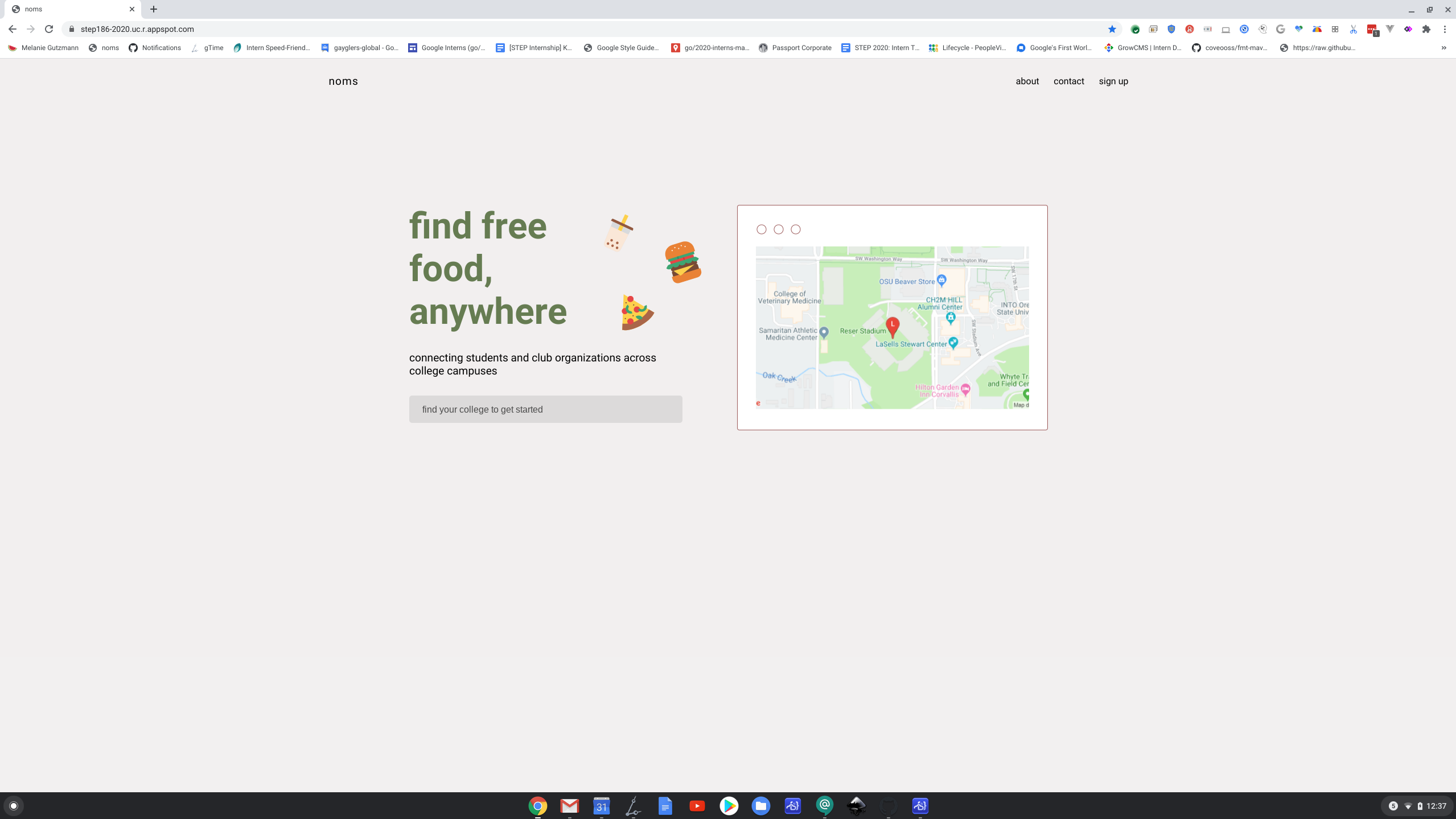The image size is (1456, 819).
Task: Open Google Calendar from the shelf
Action: click(601, 805)
